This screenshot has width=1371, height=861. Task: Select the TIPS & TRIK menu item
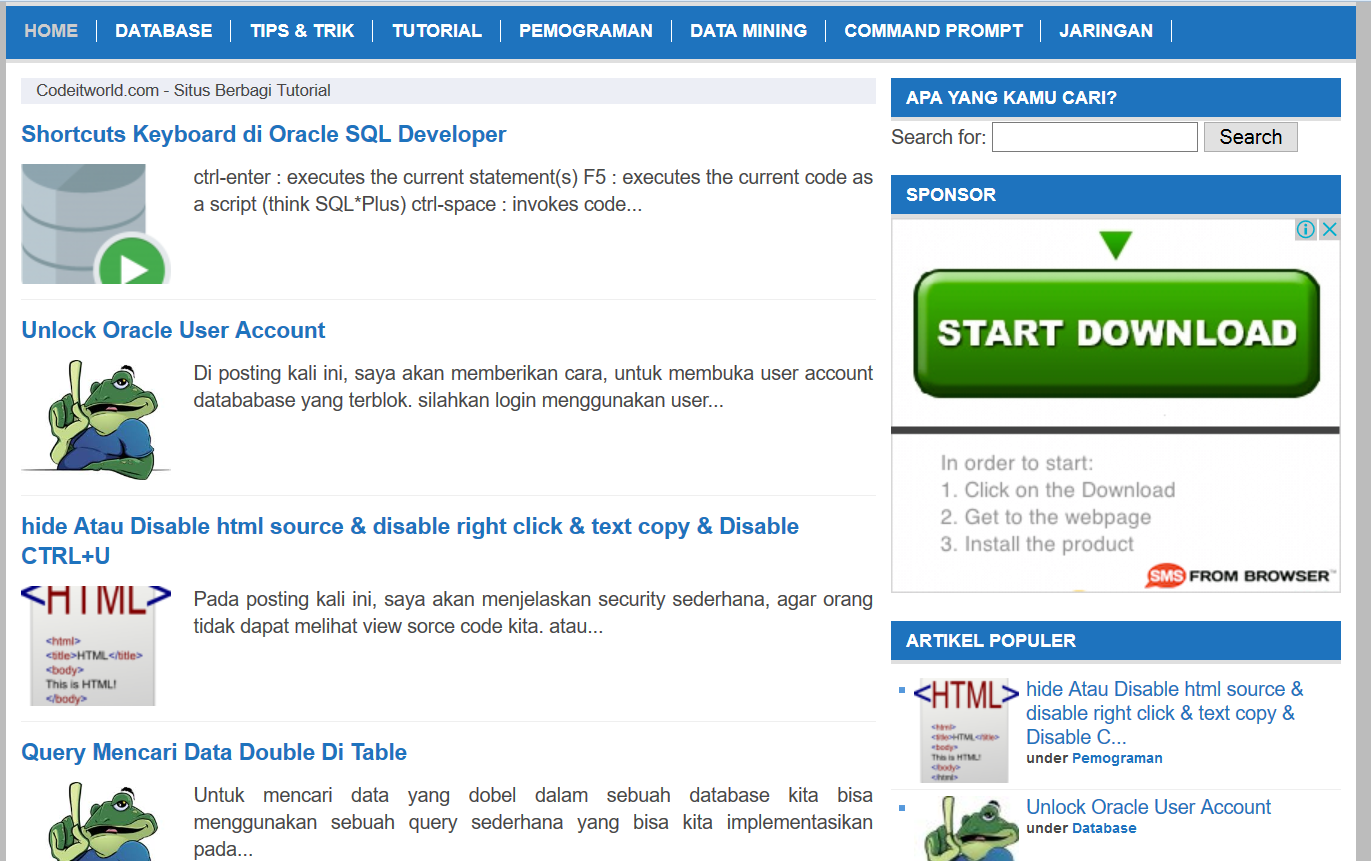tap(302, 31)
